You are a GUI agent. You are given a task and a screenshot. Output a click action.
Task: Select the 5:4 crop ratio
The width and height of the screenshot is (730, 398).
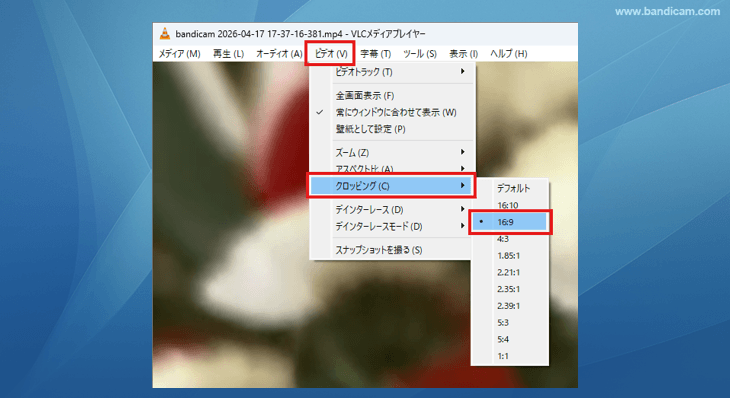(510, 339)
